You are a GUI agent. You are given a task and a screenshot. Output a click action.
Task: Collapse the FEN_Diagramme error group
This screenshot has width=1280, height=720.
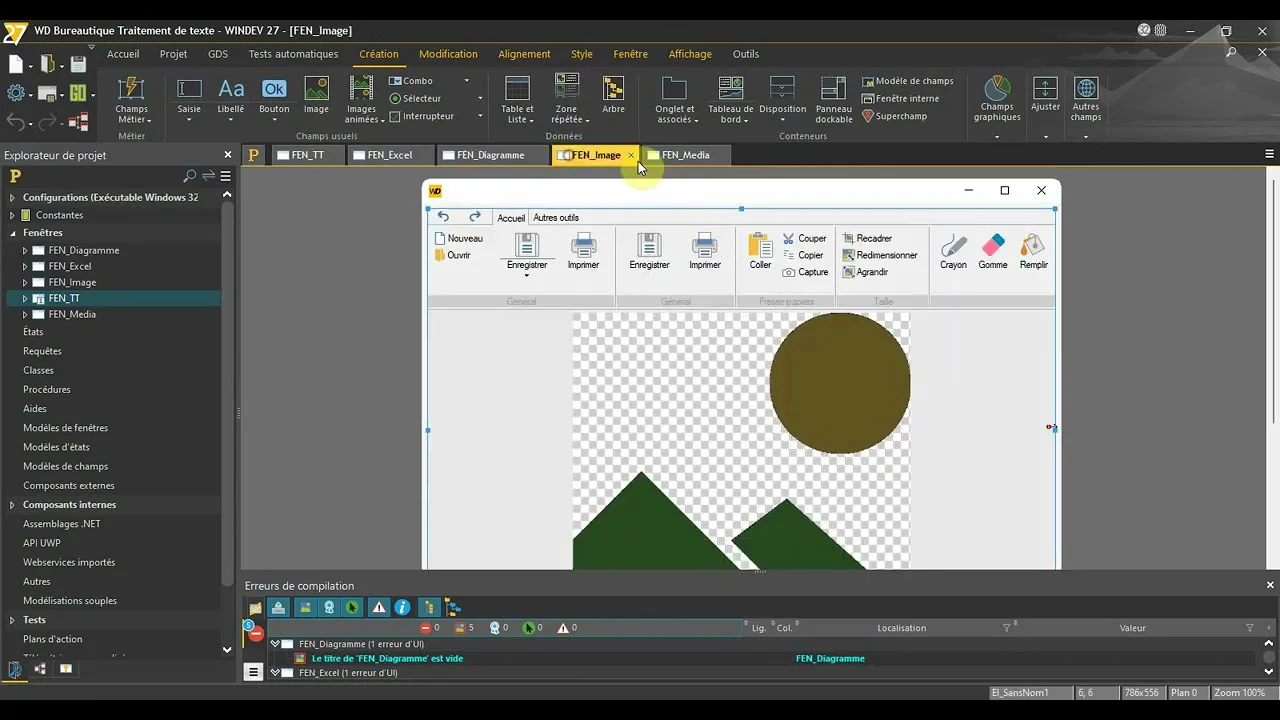coord(275,644)
